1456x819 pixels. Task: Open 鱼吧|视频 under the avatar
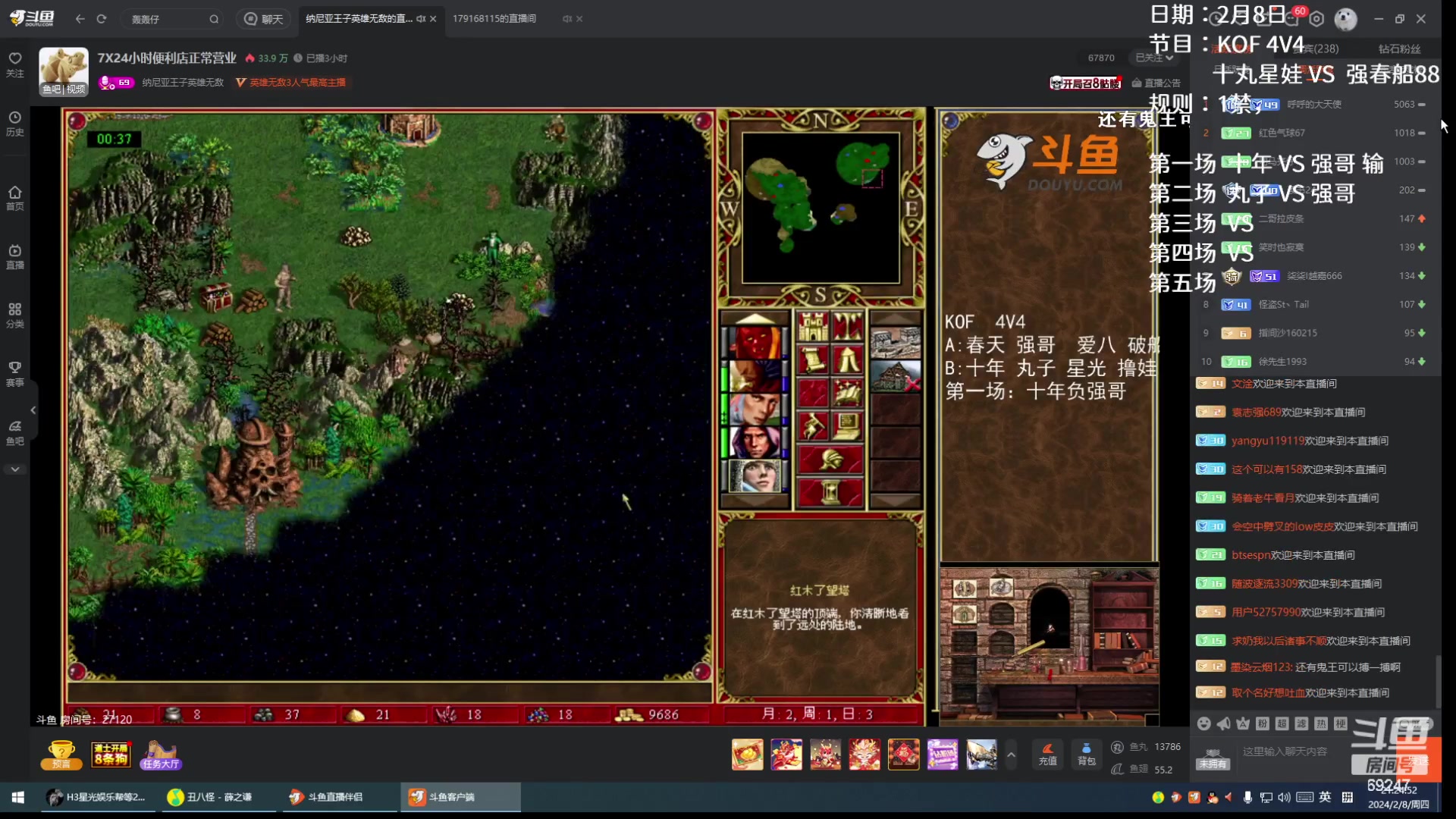pyautogui.click(x=64, y=89)
